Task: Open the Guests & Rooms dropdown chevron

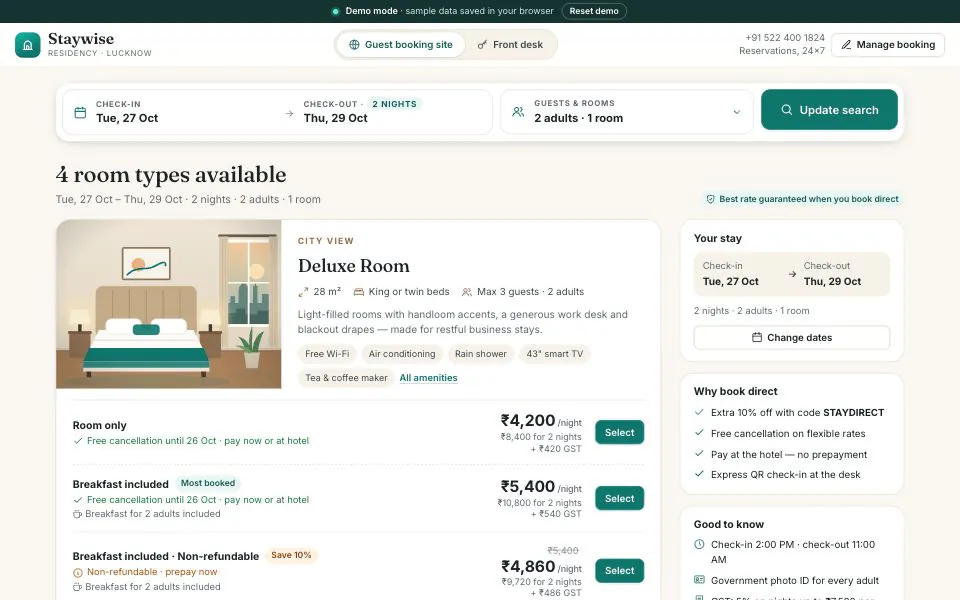Action: click(737, 112)
